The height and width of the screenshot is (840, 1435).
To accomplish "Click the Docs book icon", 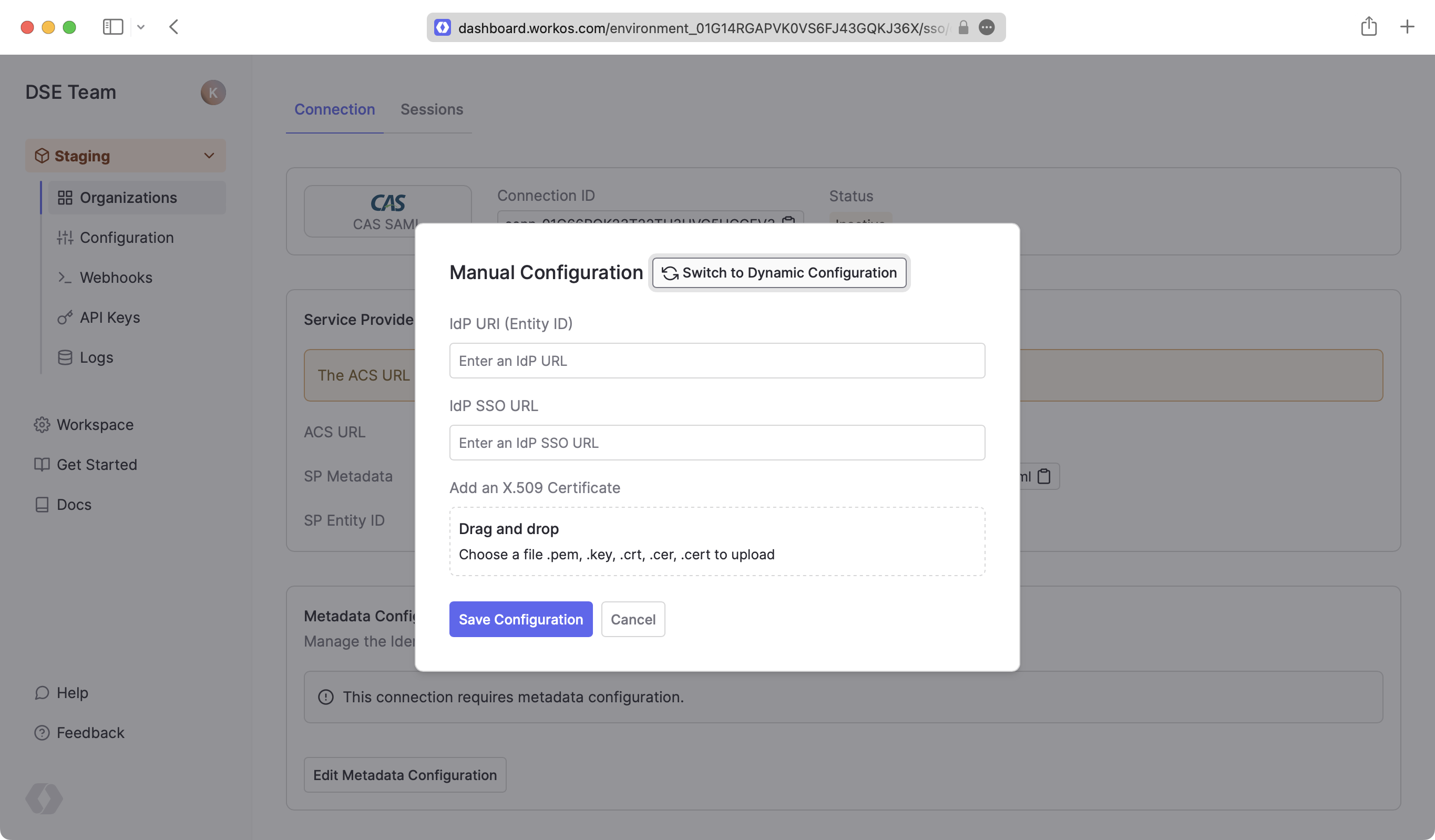I will (42, 505).
